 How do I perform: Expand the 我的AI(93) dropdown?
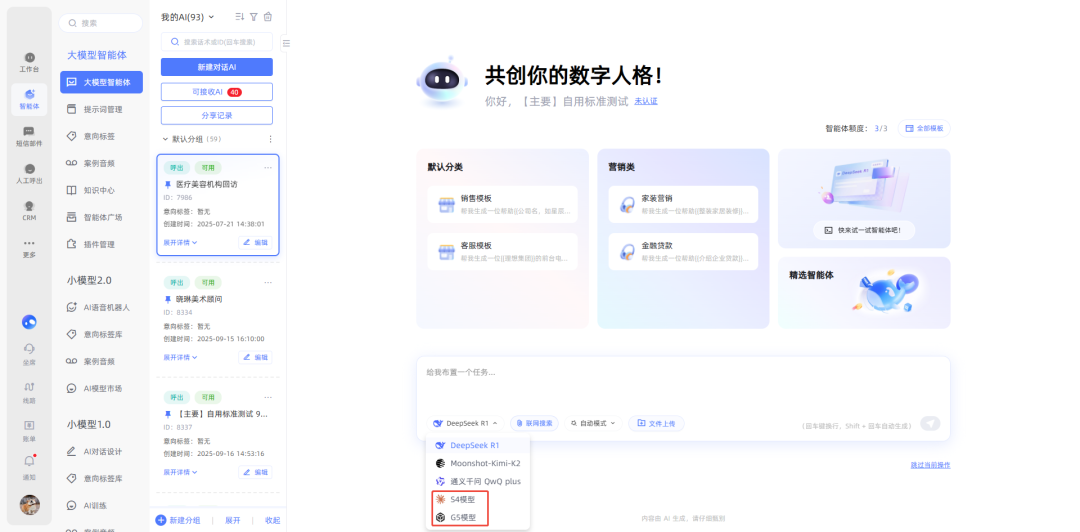[x=188, y=17]
